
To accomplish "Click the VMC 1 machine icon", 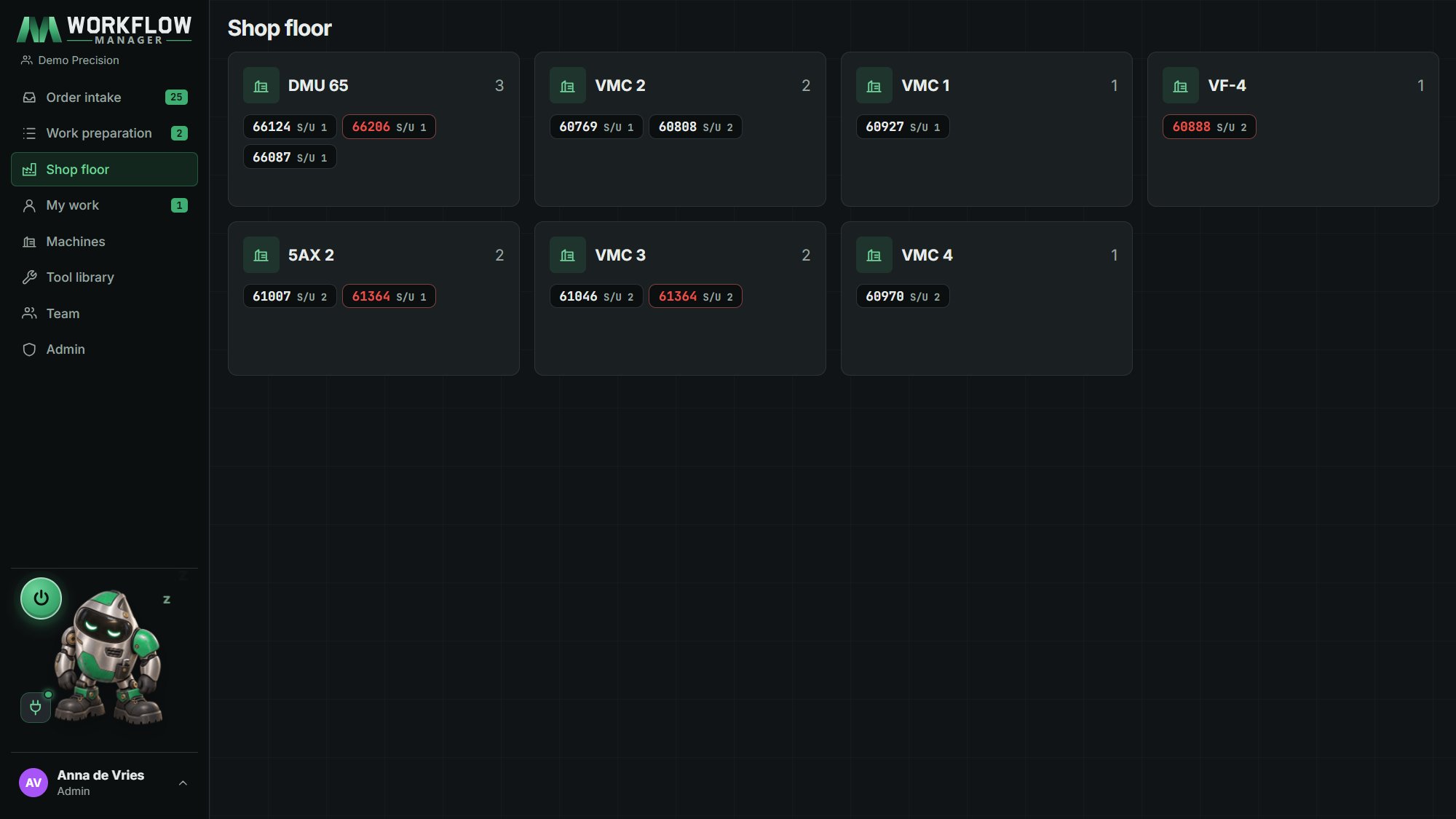I will 874,86.
